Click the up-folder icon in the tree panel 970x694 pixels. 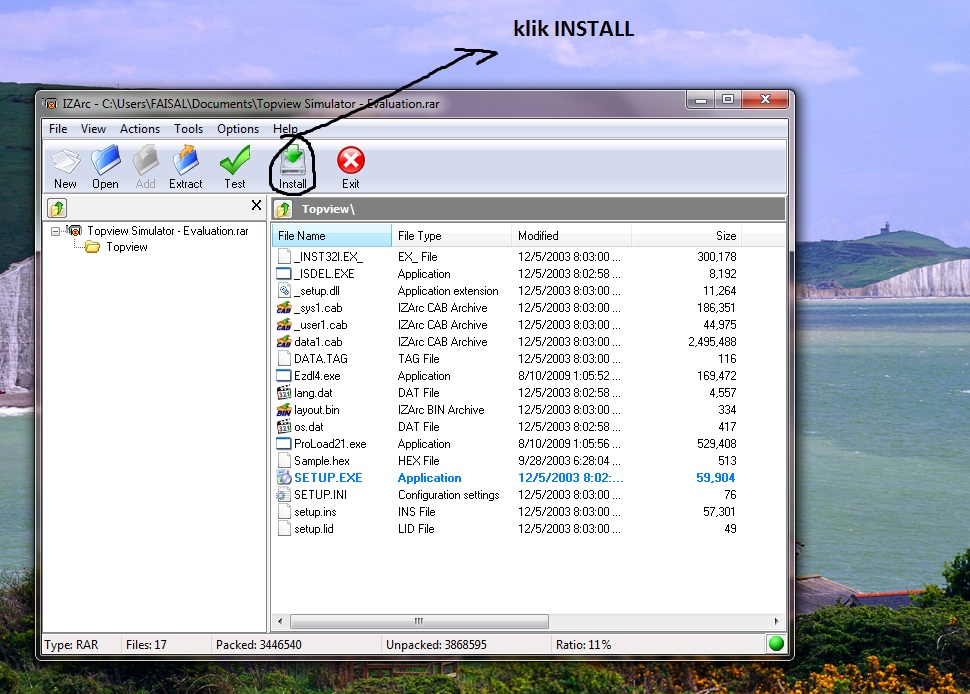58,207
